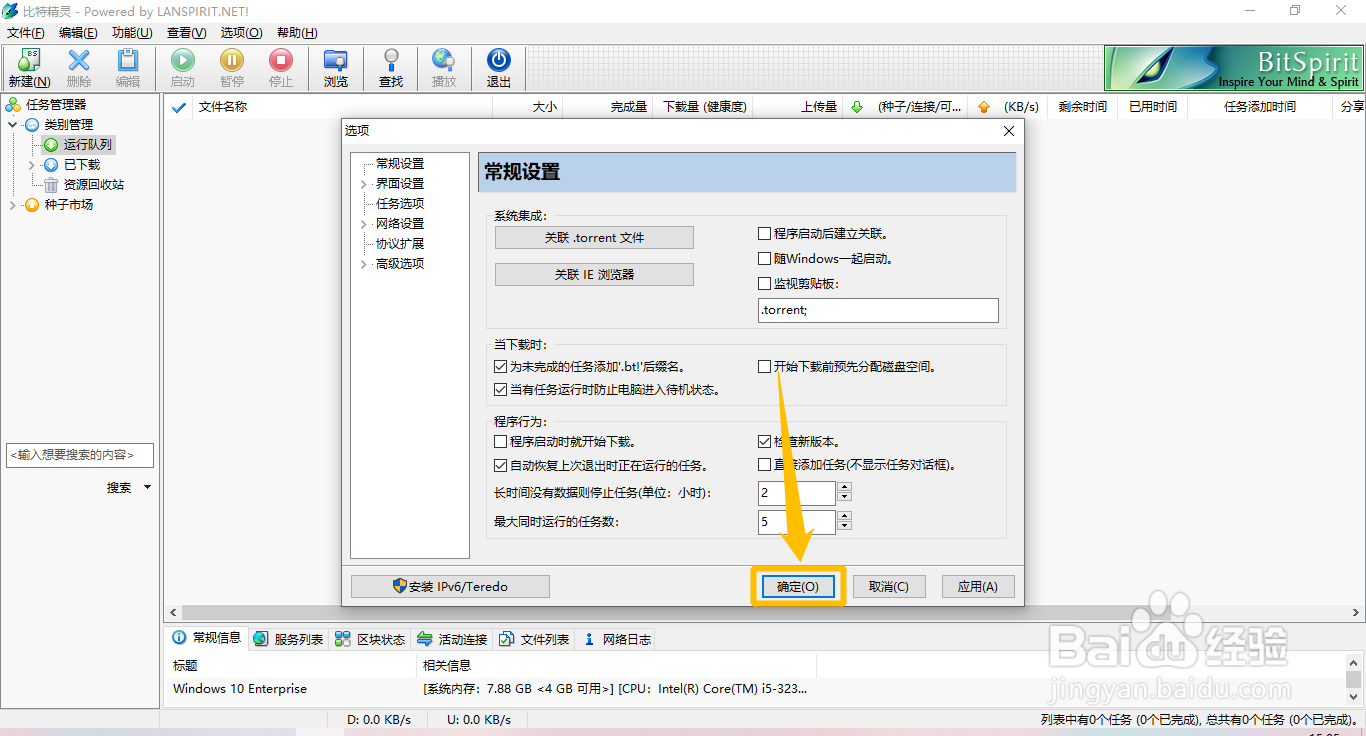Click the 暂停 (Pause) toolbar icon
This screenshot has height=736, width=1366.
[x=231, y=67]
